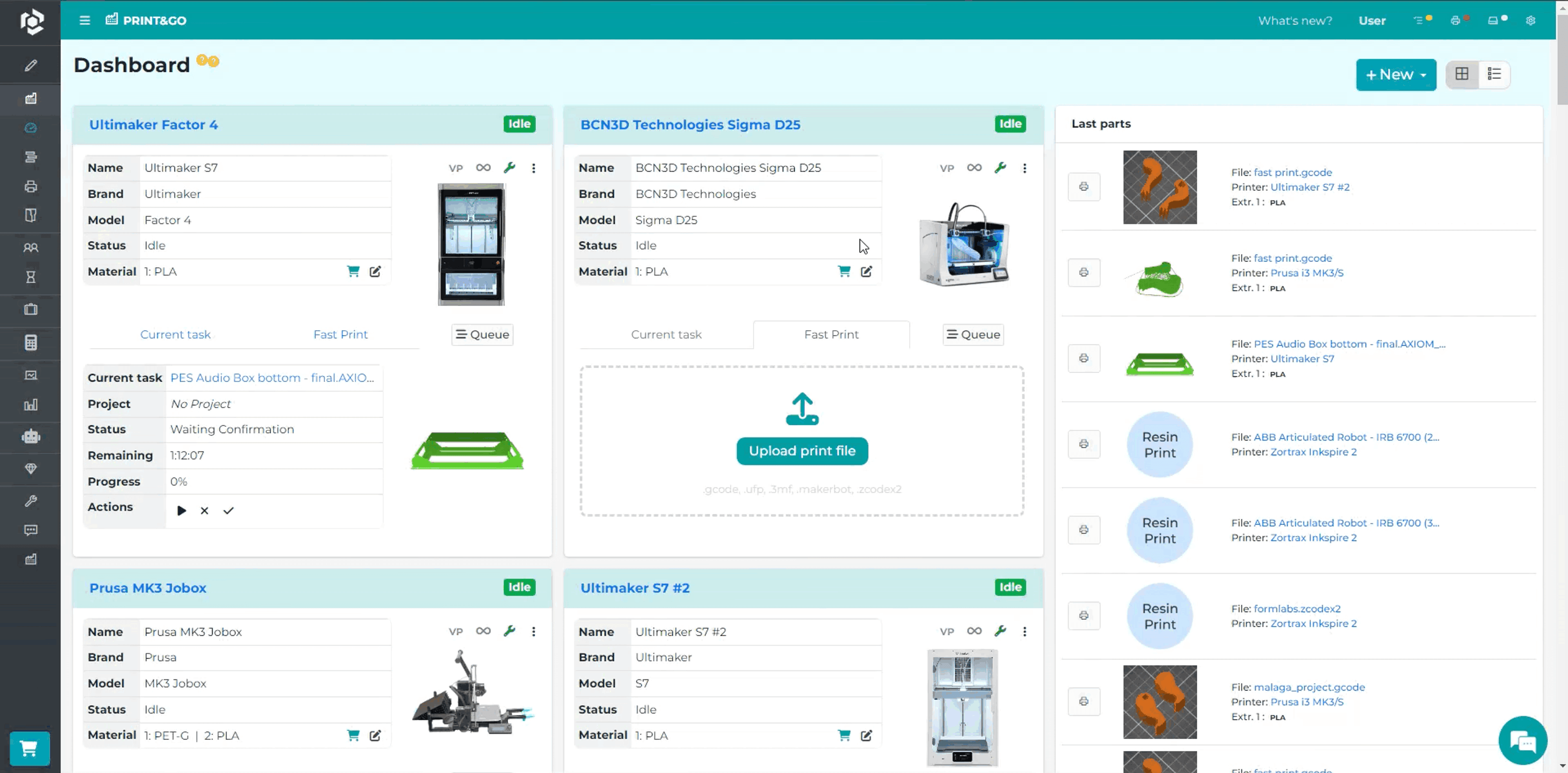1568x773 pixels.
Task: Select the Fast Print tab for Ultimaker Factor 4
Action: click(340, 334)
